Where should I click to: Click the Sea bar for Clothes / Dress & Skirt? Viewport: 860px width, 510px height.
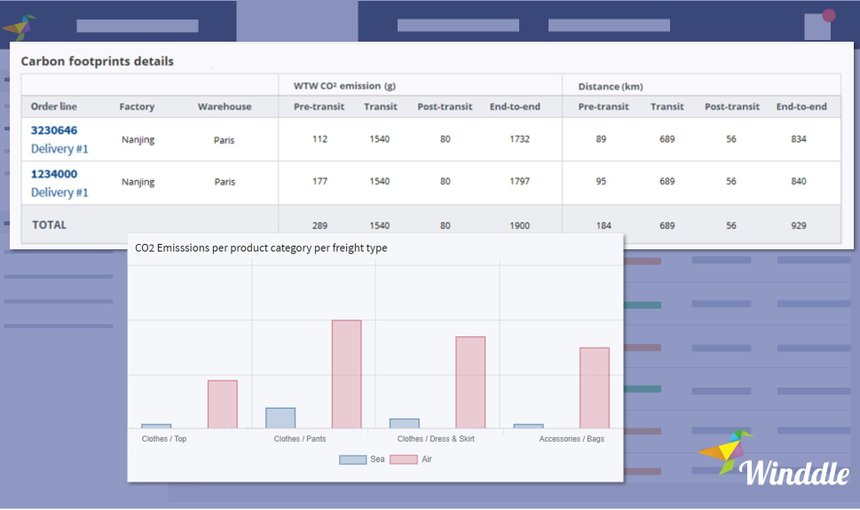pyautogui.click(x=404, y=423)
